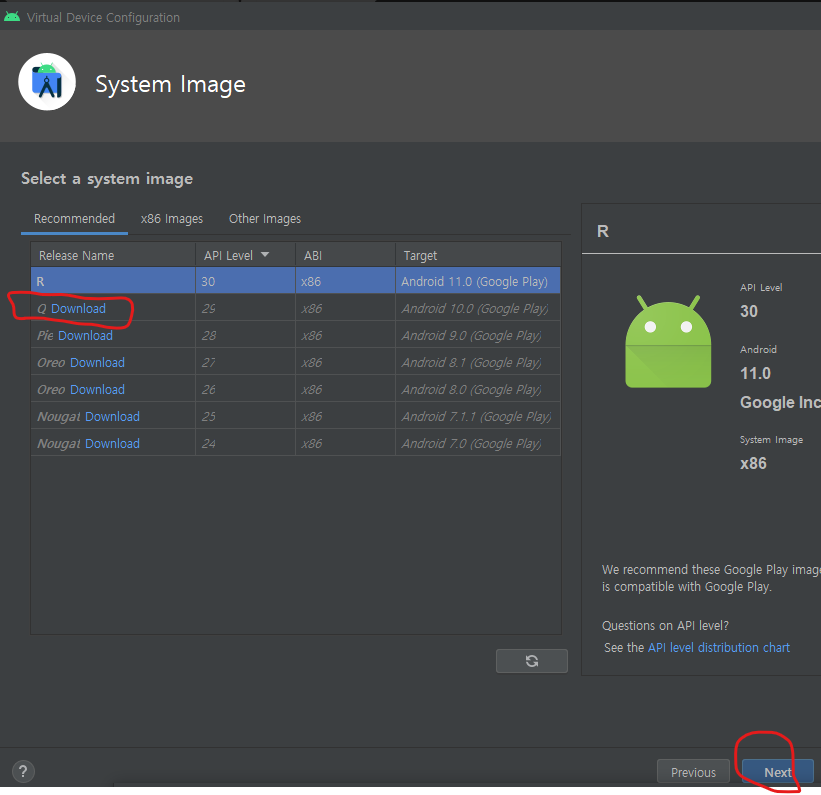Select the Android 11.0 (Google Play) cell
This screenshot has height=795, width=821.
478,281
